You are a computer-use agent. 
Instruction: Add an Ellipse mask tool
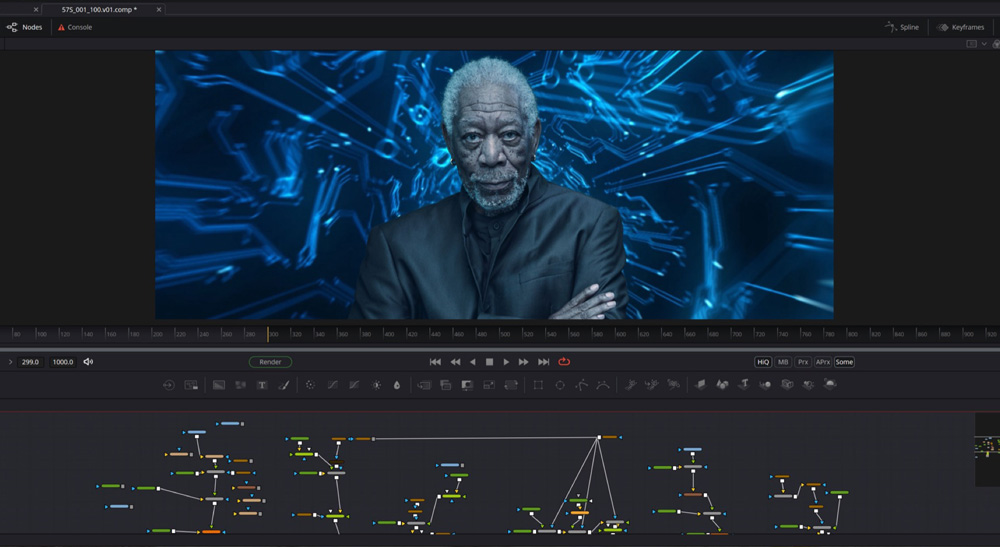(x=560, y=385)
